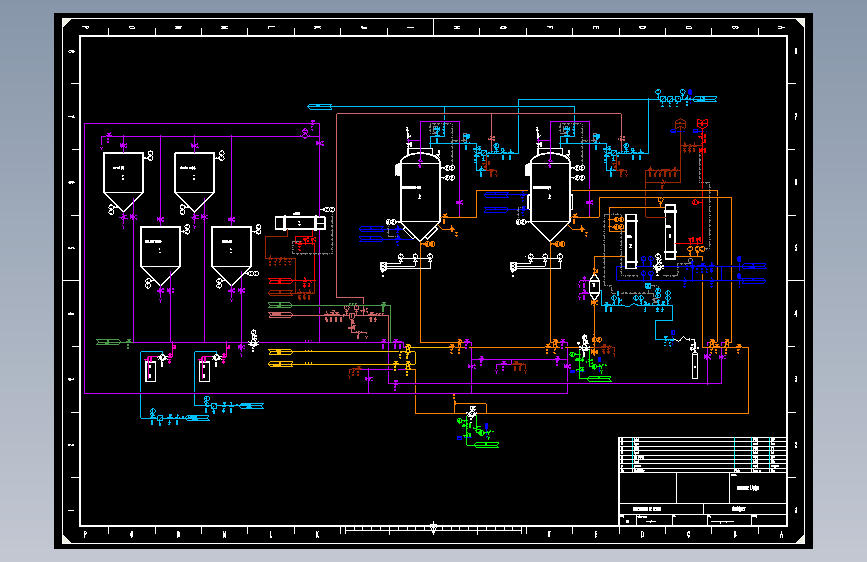Viewport: 867px width, 562px height.
Task: Click grid letter A in bottom border
Action: pyautogui.click(x=781, y=534)
